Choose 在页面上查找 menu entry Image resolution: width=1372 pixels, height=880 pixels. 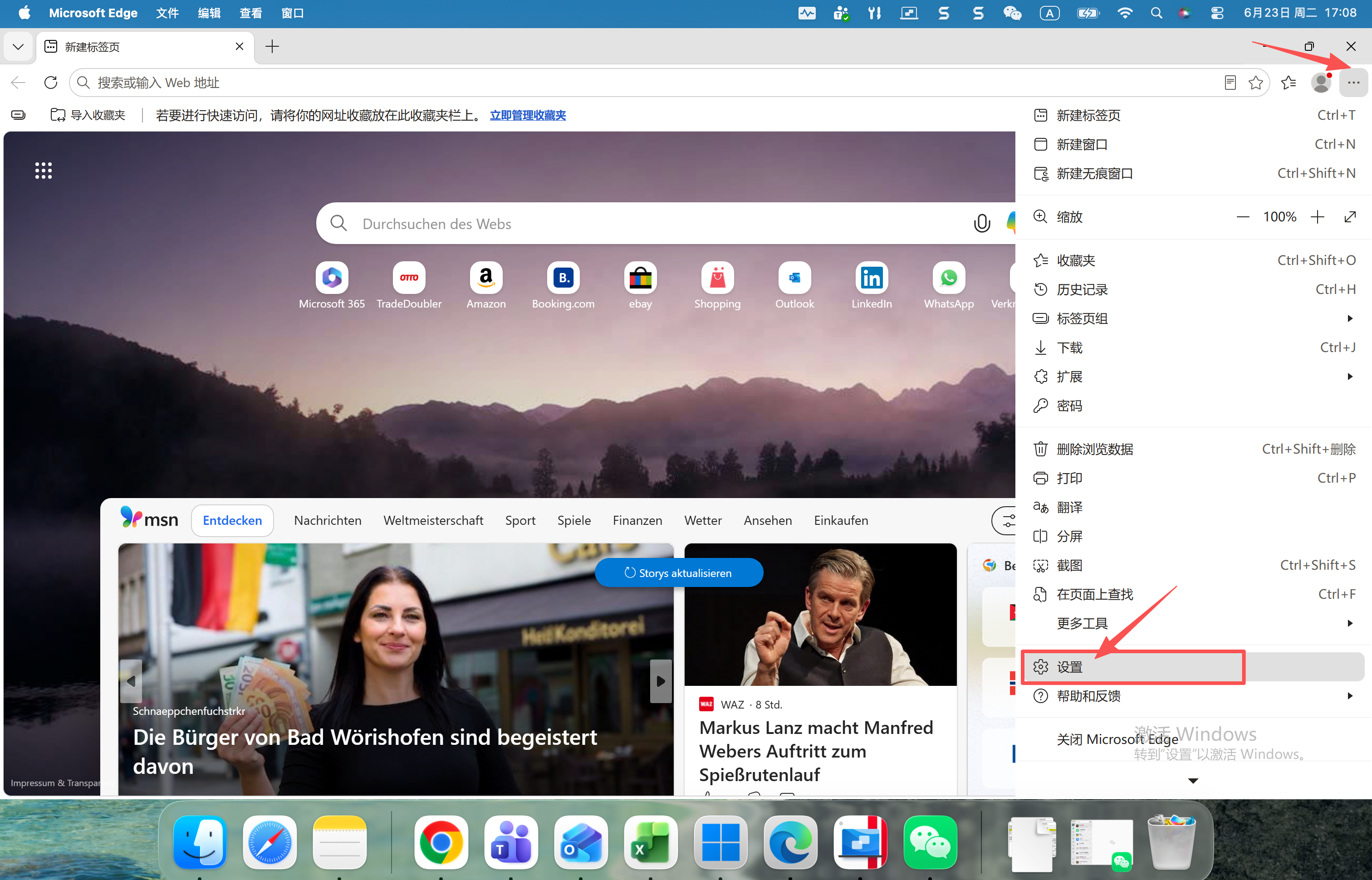[x=1193, y=595]
